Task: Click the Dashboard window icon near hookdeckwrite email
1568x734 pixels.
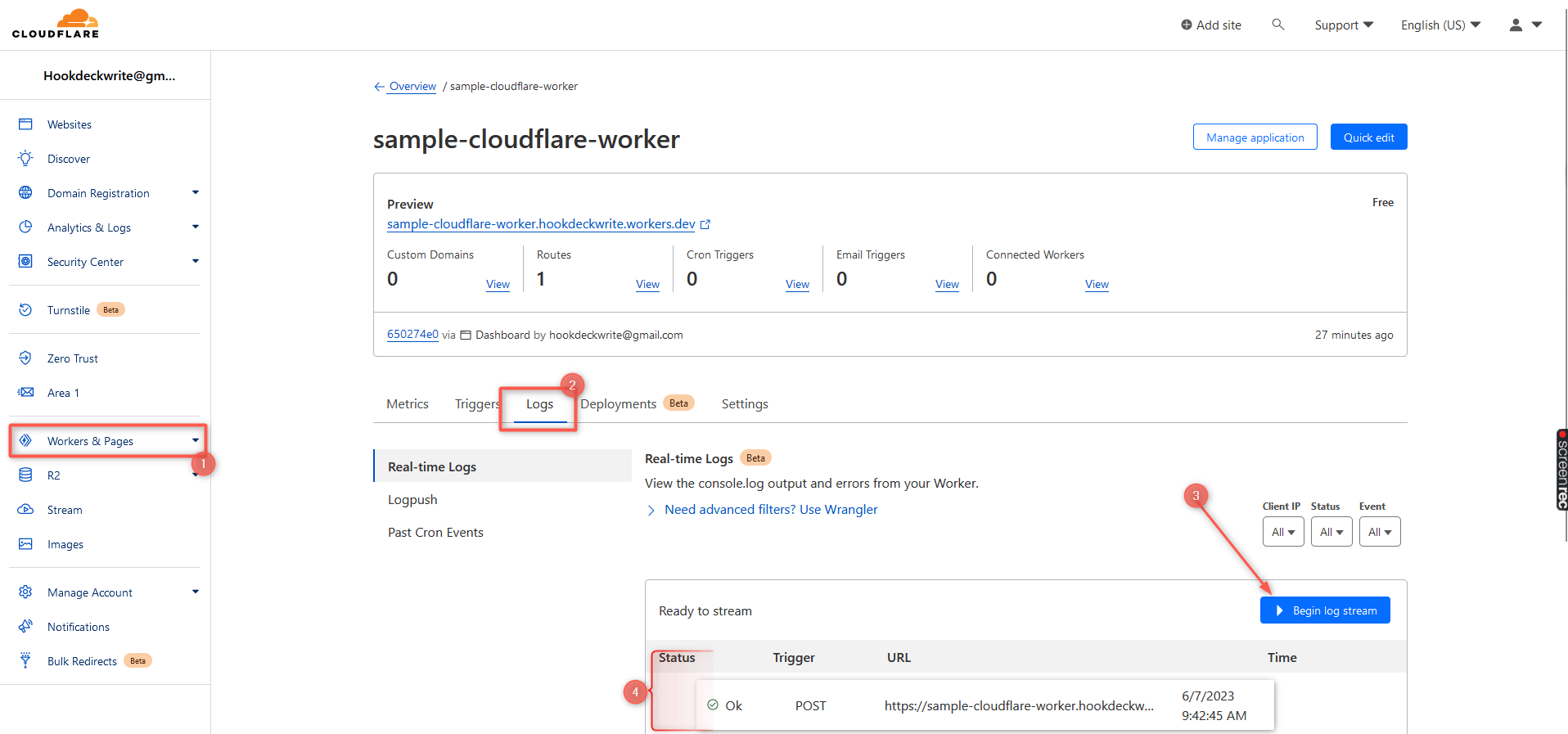Action: coord(466,335)
